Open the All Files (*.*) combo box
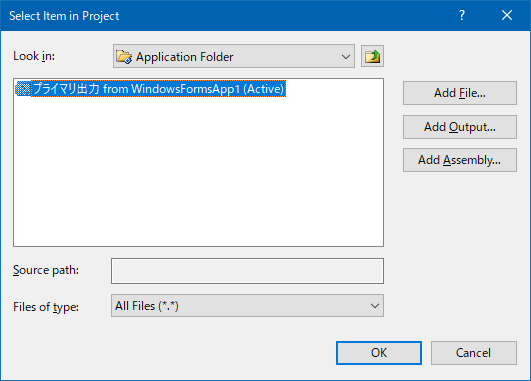Image resolution: width=531 pixels, height=381 pixels. [x=247, y=306]
